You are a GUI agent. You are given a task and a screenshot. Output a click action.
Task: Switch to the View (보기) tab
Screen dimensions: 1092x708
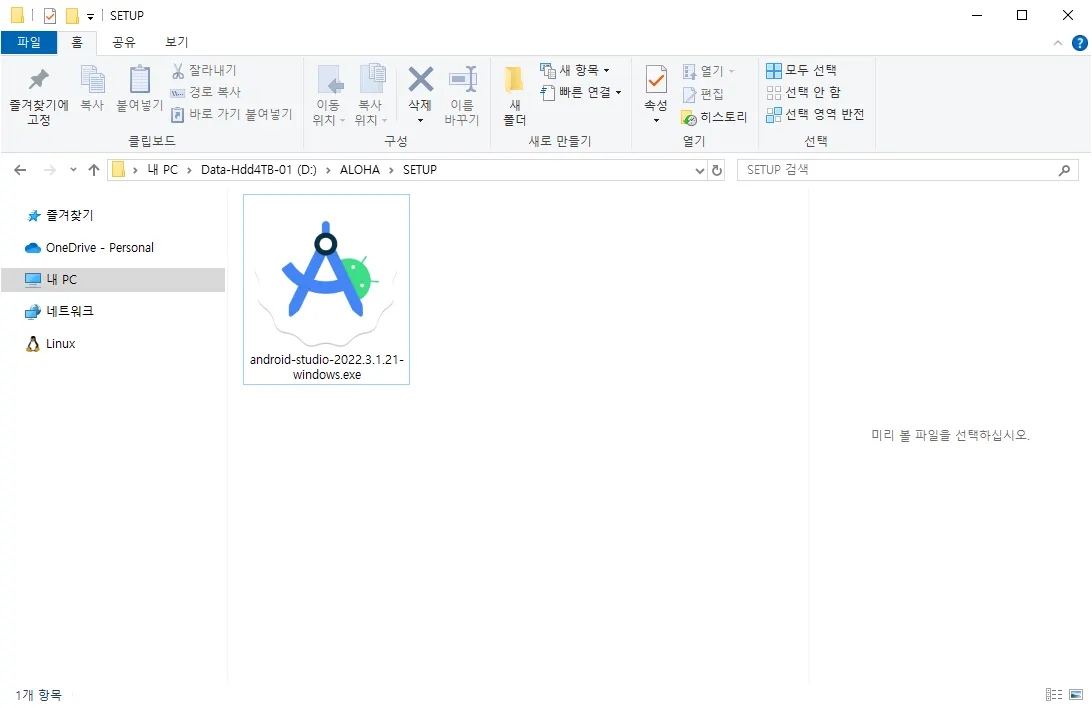176,42
